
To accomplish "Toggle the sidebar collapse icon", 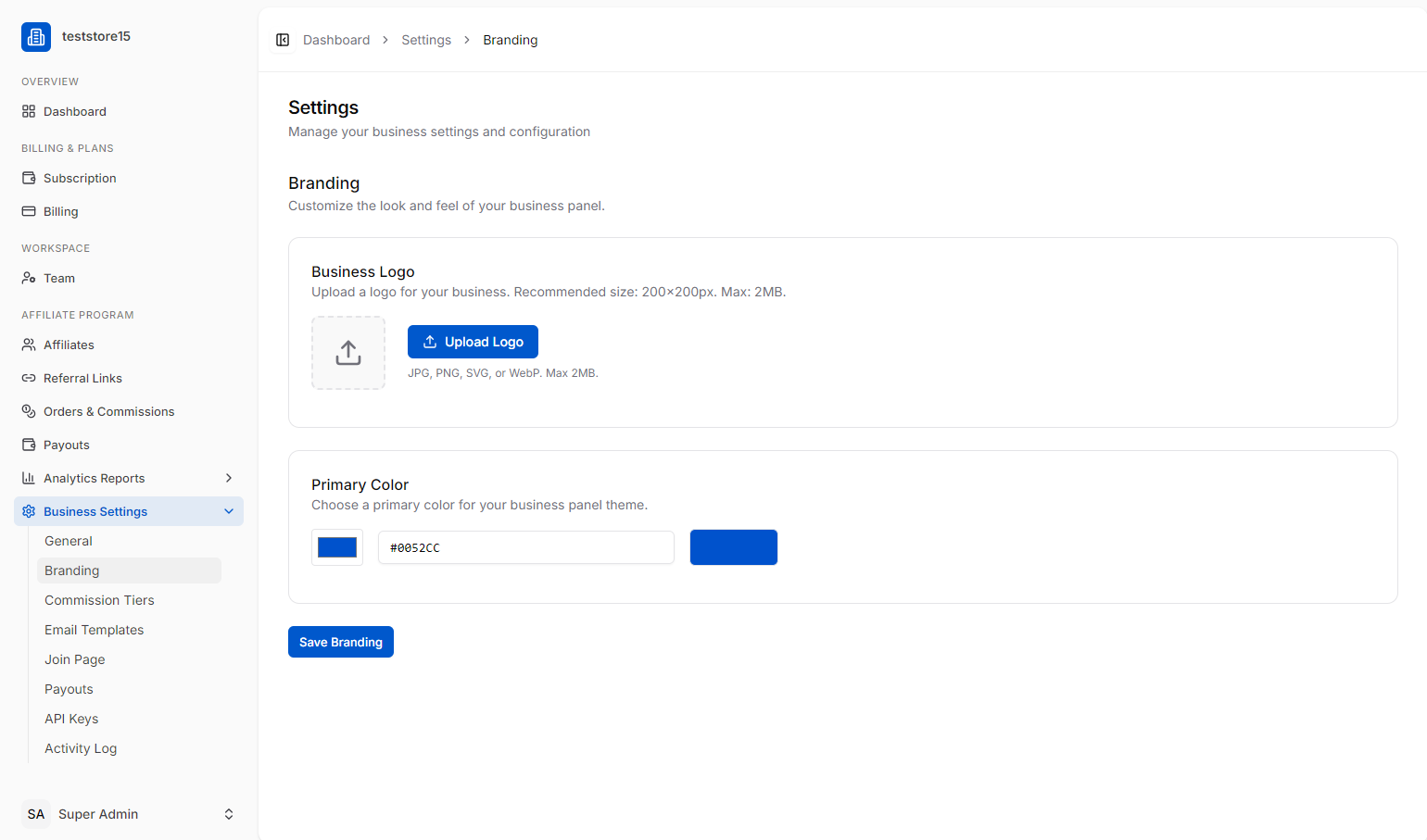I will point(283,40).
